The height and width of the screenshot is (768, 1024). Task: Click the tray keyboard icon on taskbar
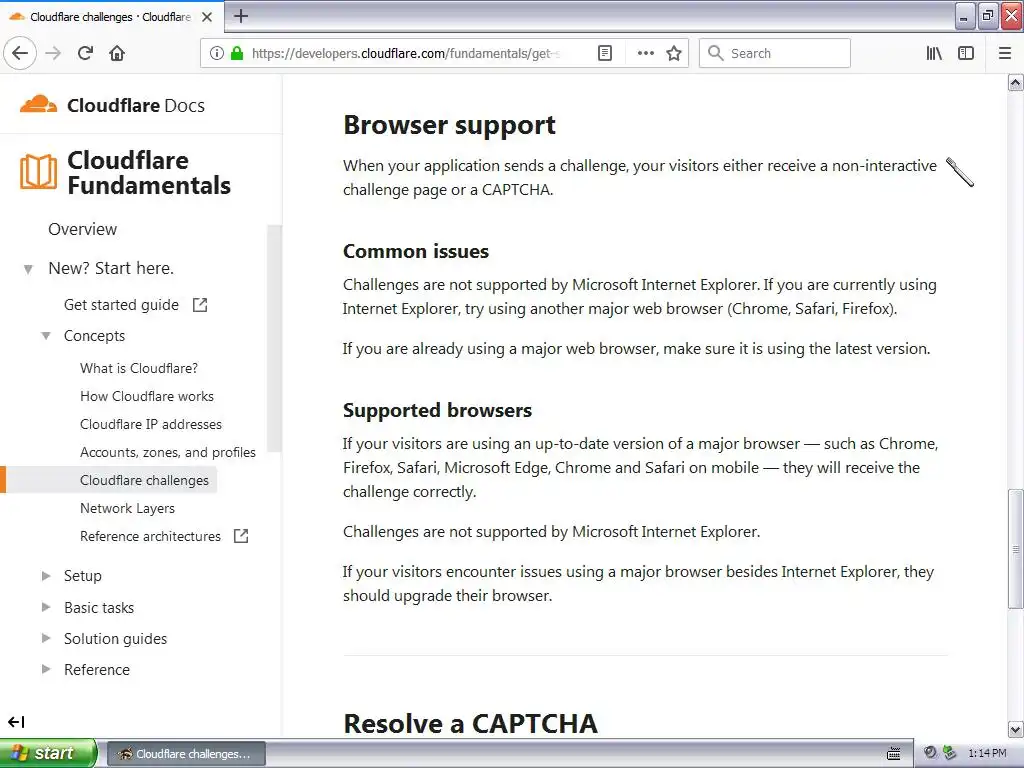click(894, 754)
